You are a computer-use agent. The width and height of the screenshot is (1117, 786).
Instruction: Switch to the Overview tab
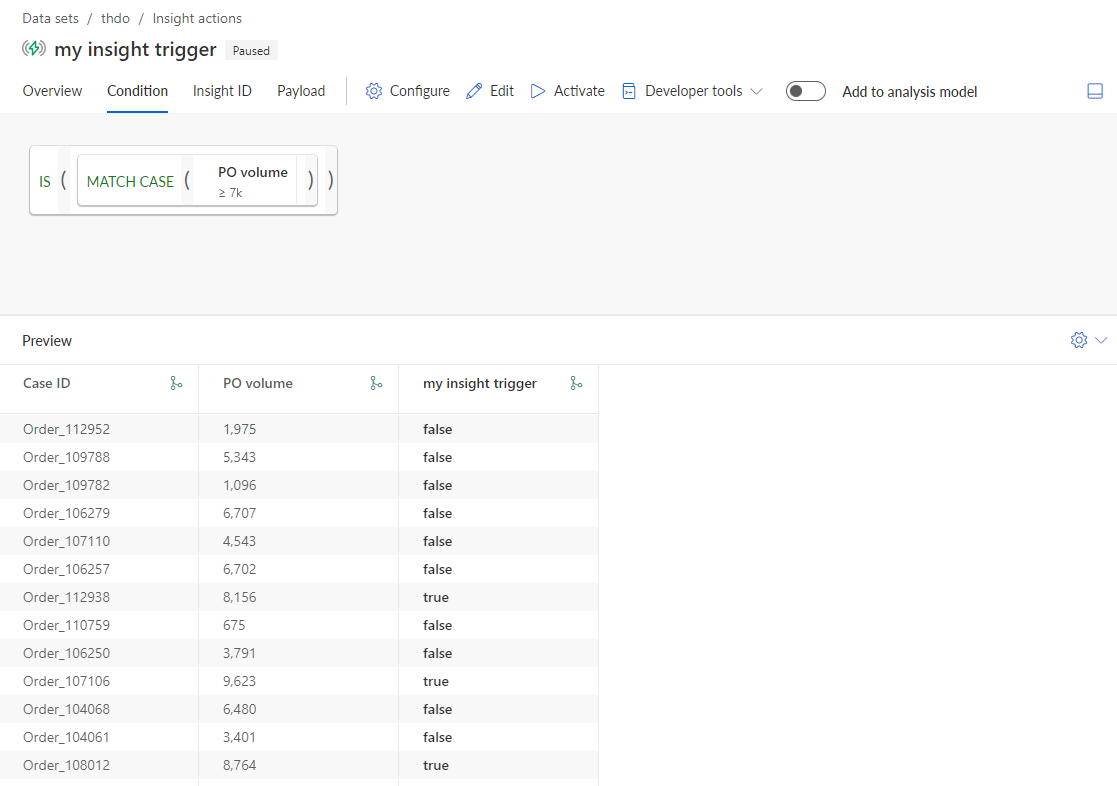(52, 91)
